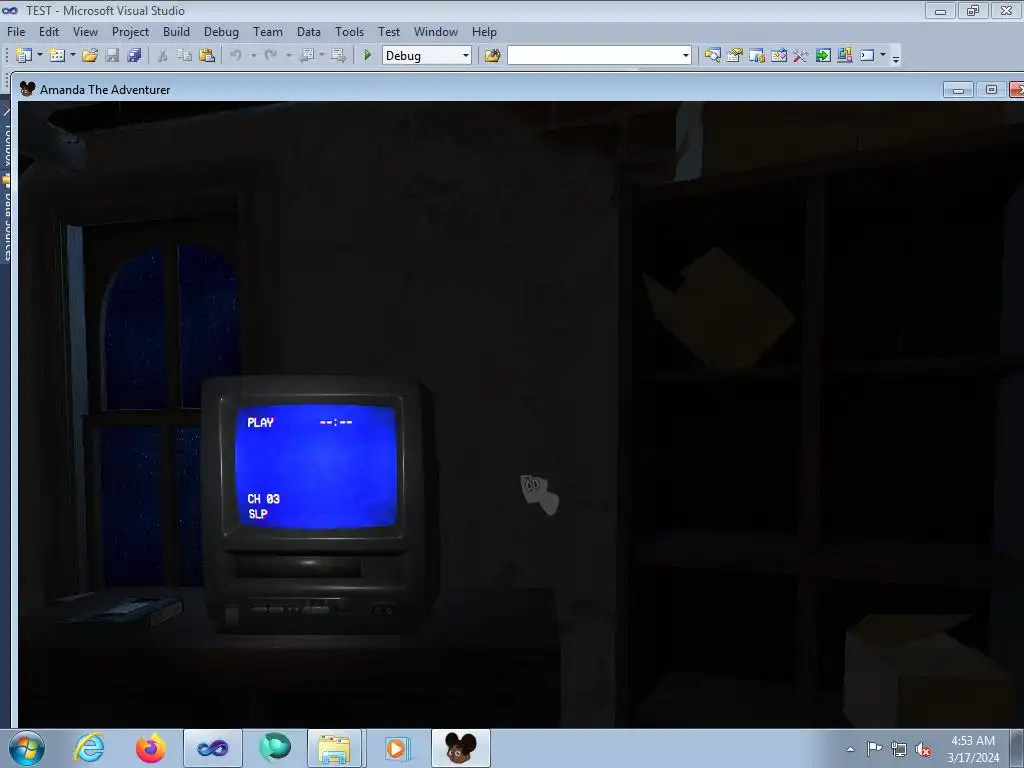This screenshot has height=768, width=1024.
Task: Click the Save icon in toolbar
Action: (x=112, y=56)
